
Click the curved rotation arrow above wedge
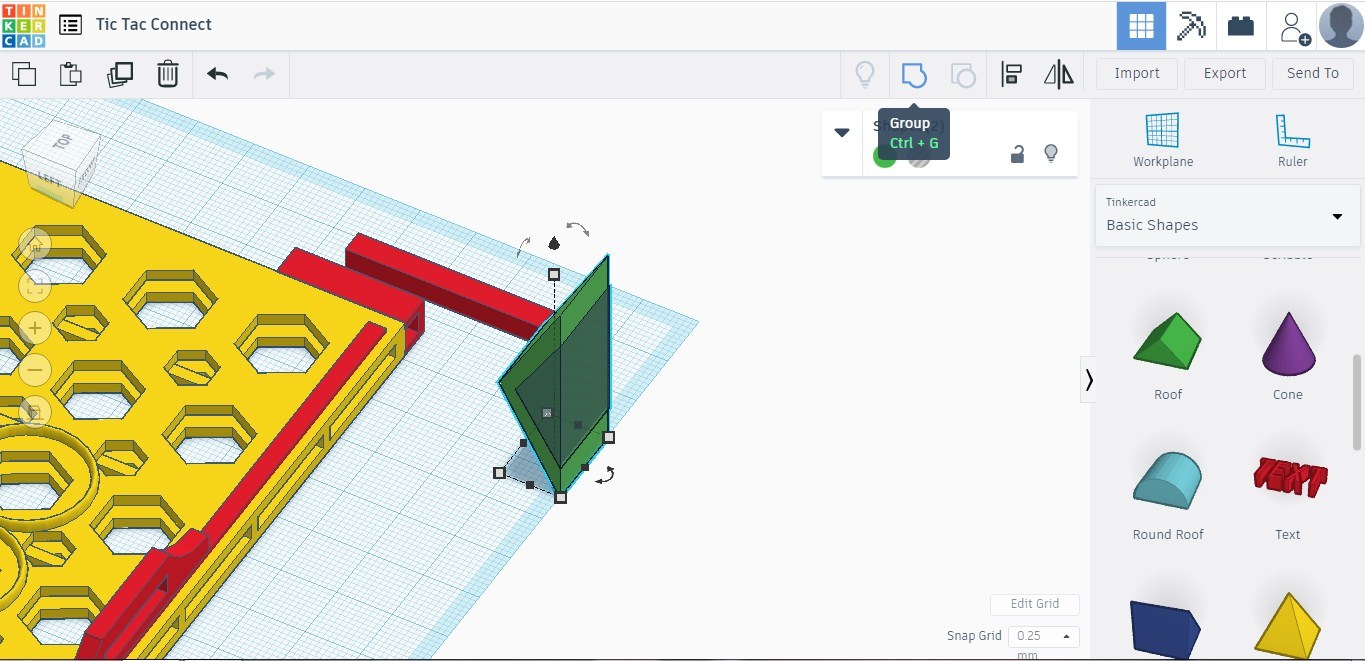[578, 229]
